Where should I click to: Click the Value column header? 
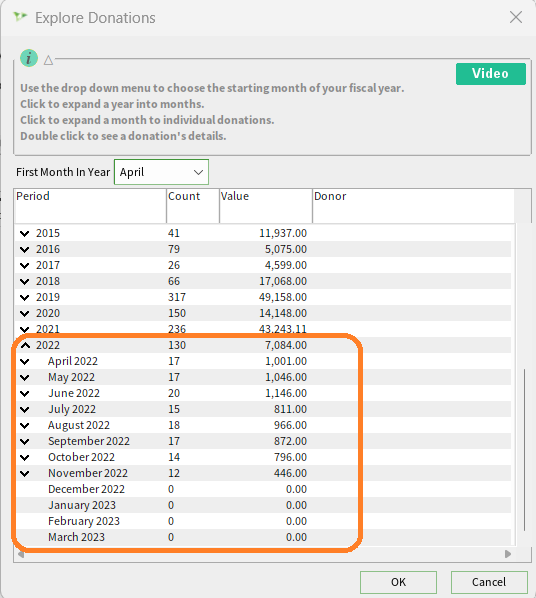click(x=266, y=206)
